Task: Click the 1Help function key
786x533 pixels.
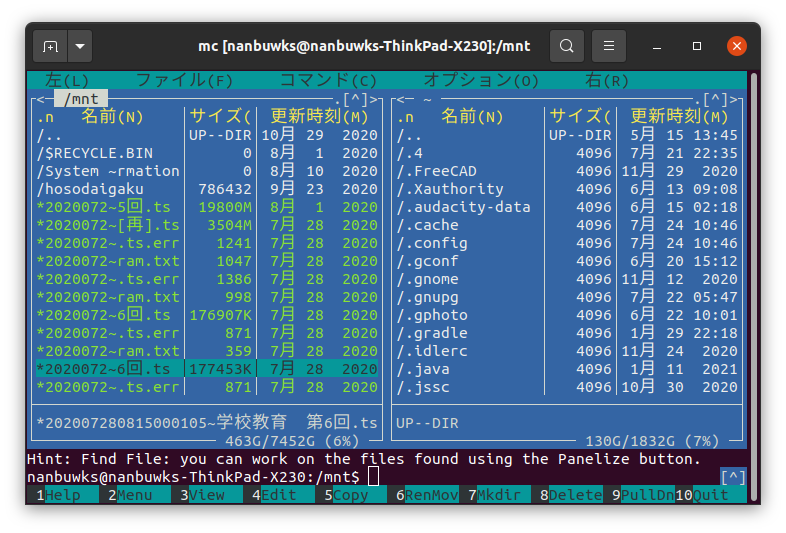Action: point(63,495)
